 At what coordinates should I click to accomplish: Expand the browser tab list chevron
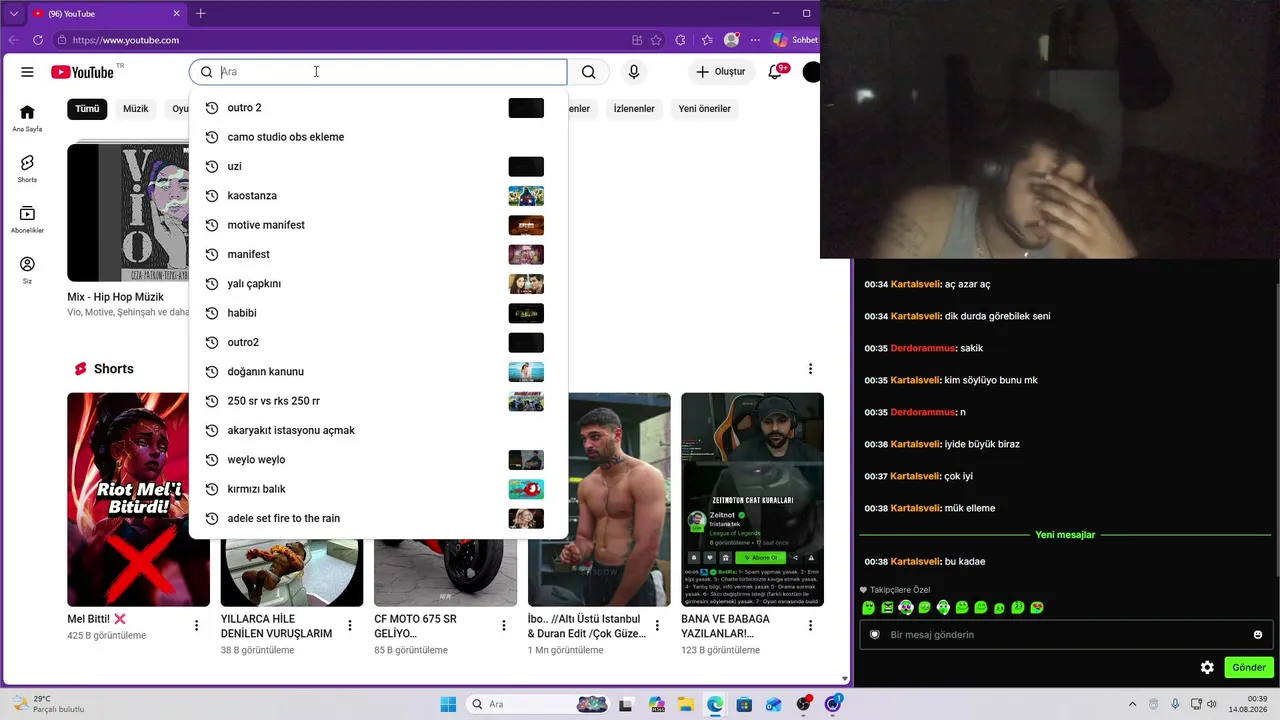(x=14, y=13)
